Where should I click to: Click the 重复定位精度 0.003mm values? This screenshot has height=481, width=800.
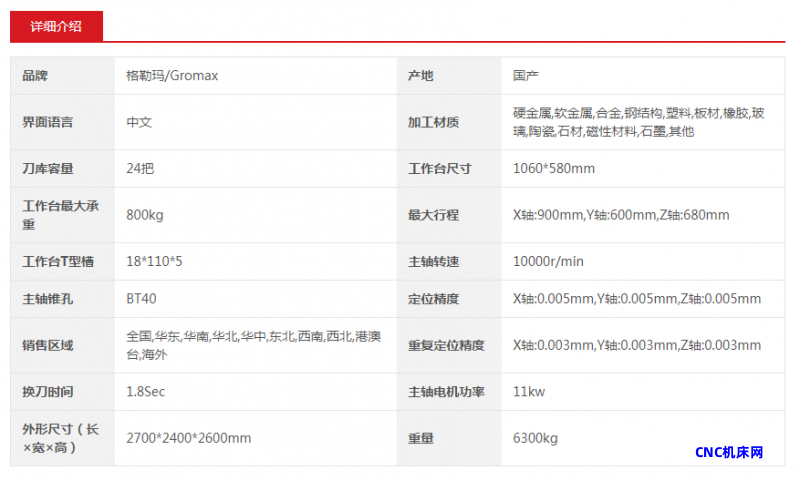click(636, 345)
